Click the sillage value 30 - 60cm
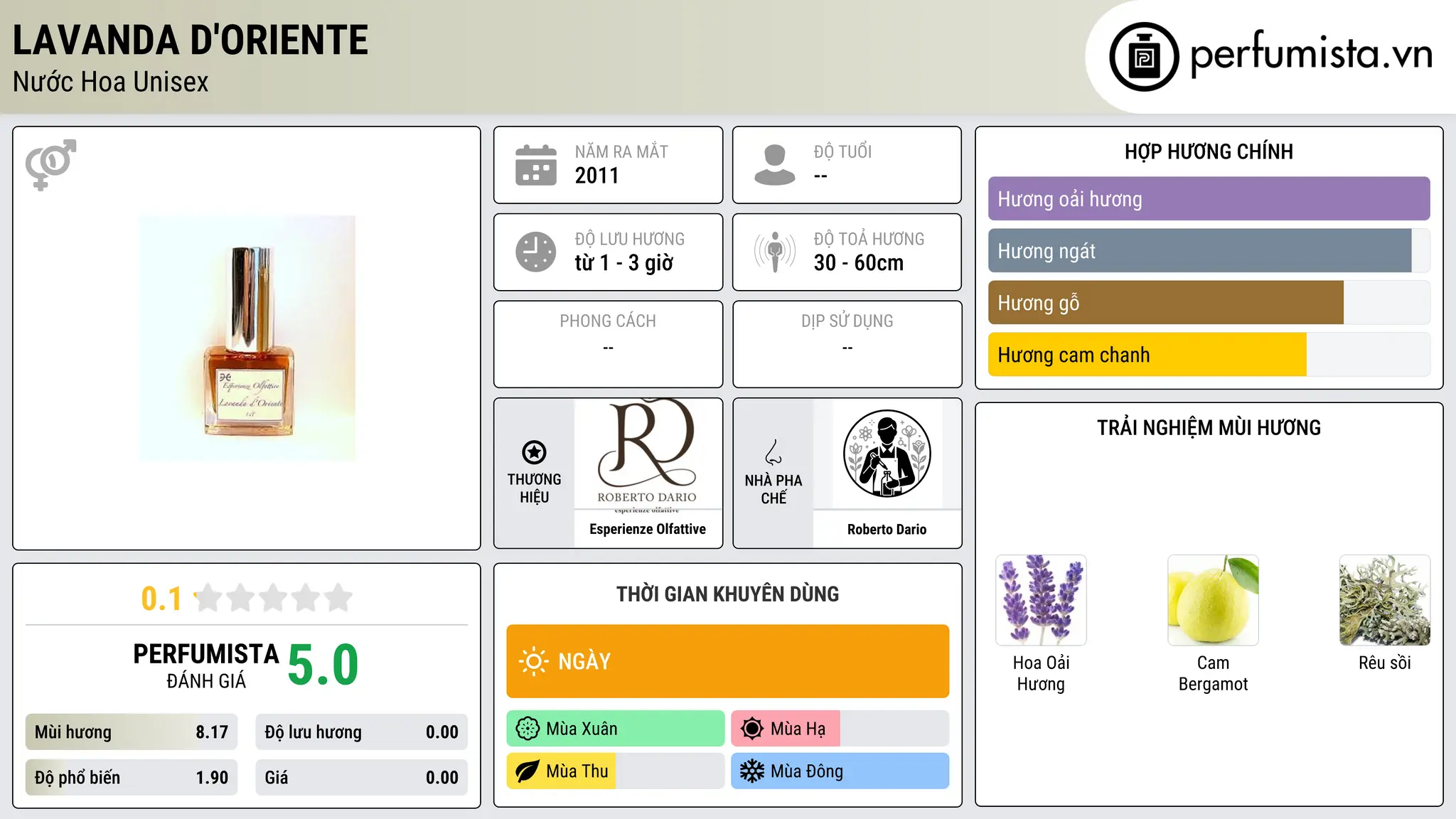 (x=858, y=263)
